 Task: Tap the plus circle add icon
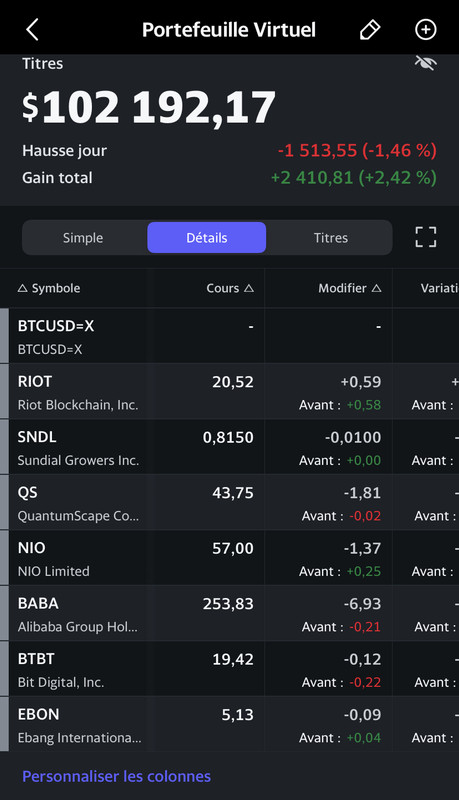426,30
